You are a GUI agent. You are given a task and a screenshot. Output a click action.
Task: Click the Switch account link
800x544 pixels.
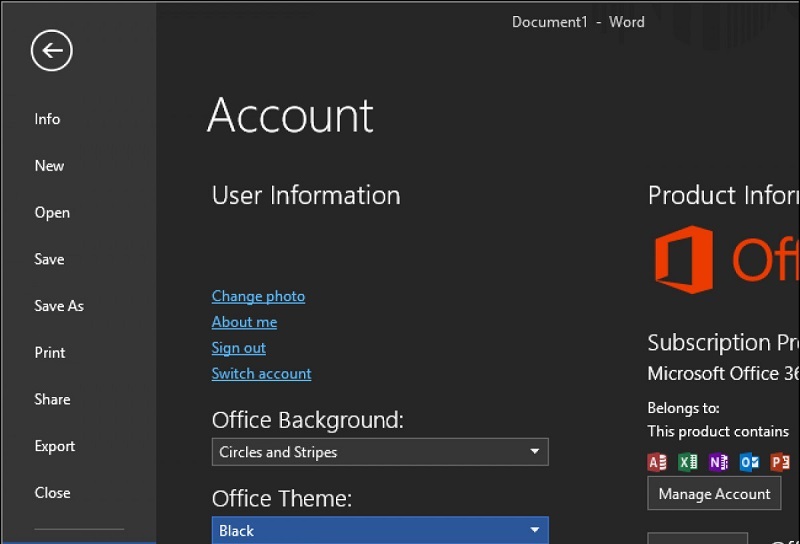pyautogui.click(x=261, y=374)
